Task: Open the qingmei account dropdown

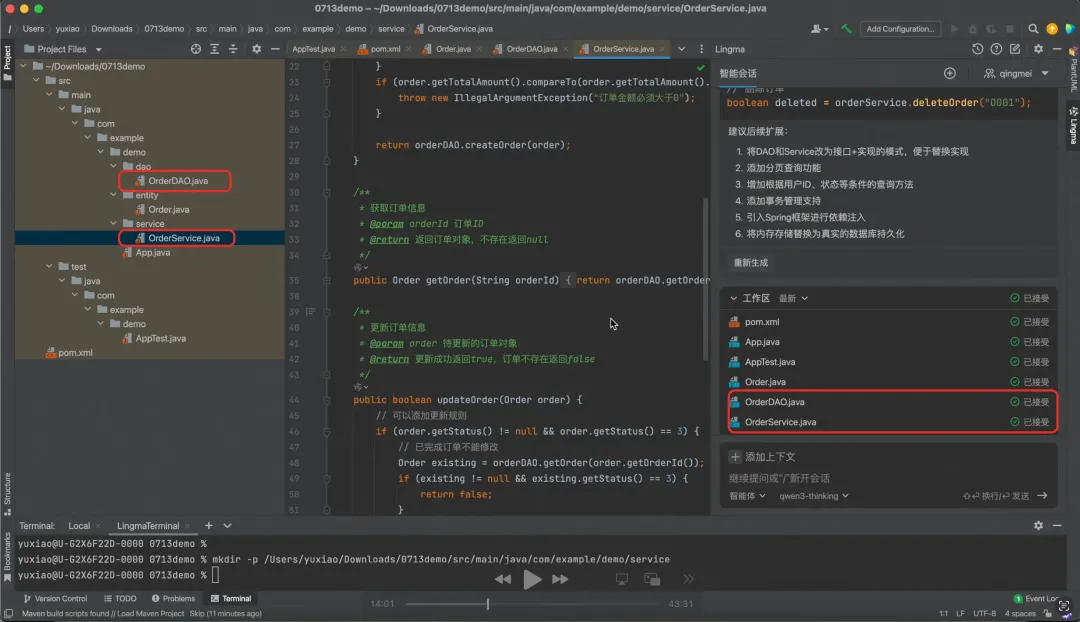Action: point(1016,73)
